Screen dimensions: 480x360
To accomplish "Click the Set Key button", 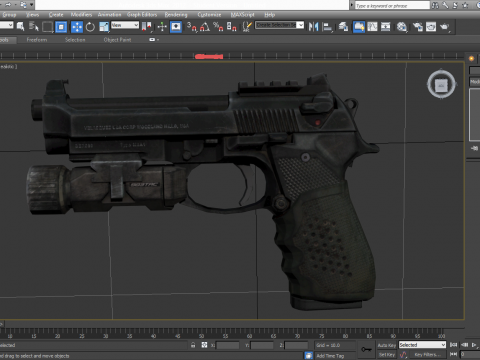I will coord(387,355).
